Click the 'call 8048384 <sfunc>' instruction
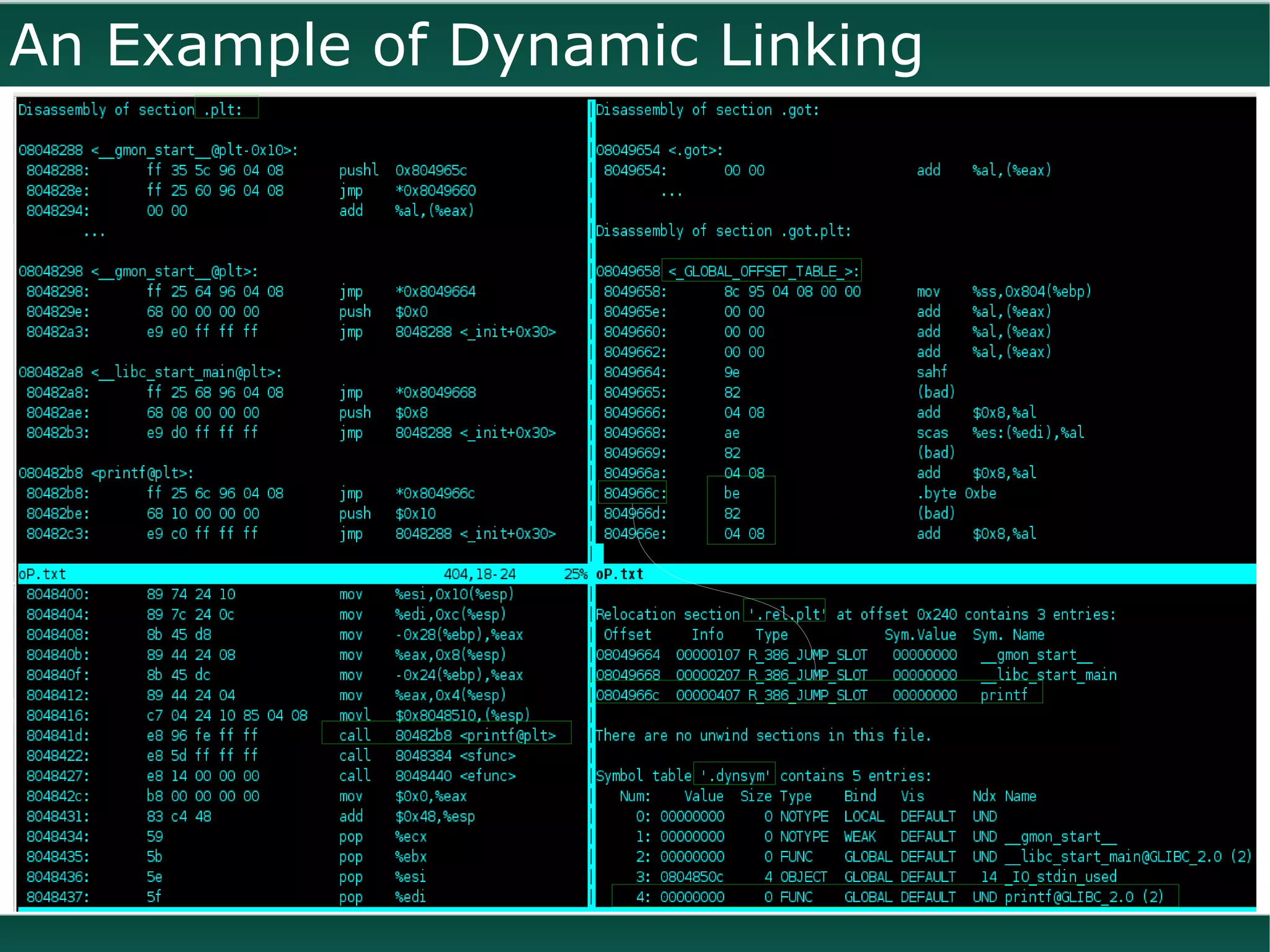 (427, 755)
